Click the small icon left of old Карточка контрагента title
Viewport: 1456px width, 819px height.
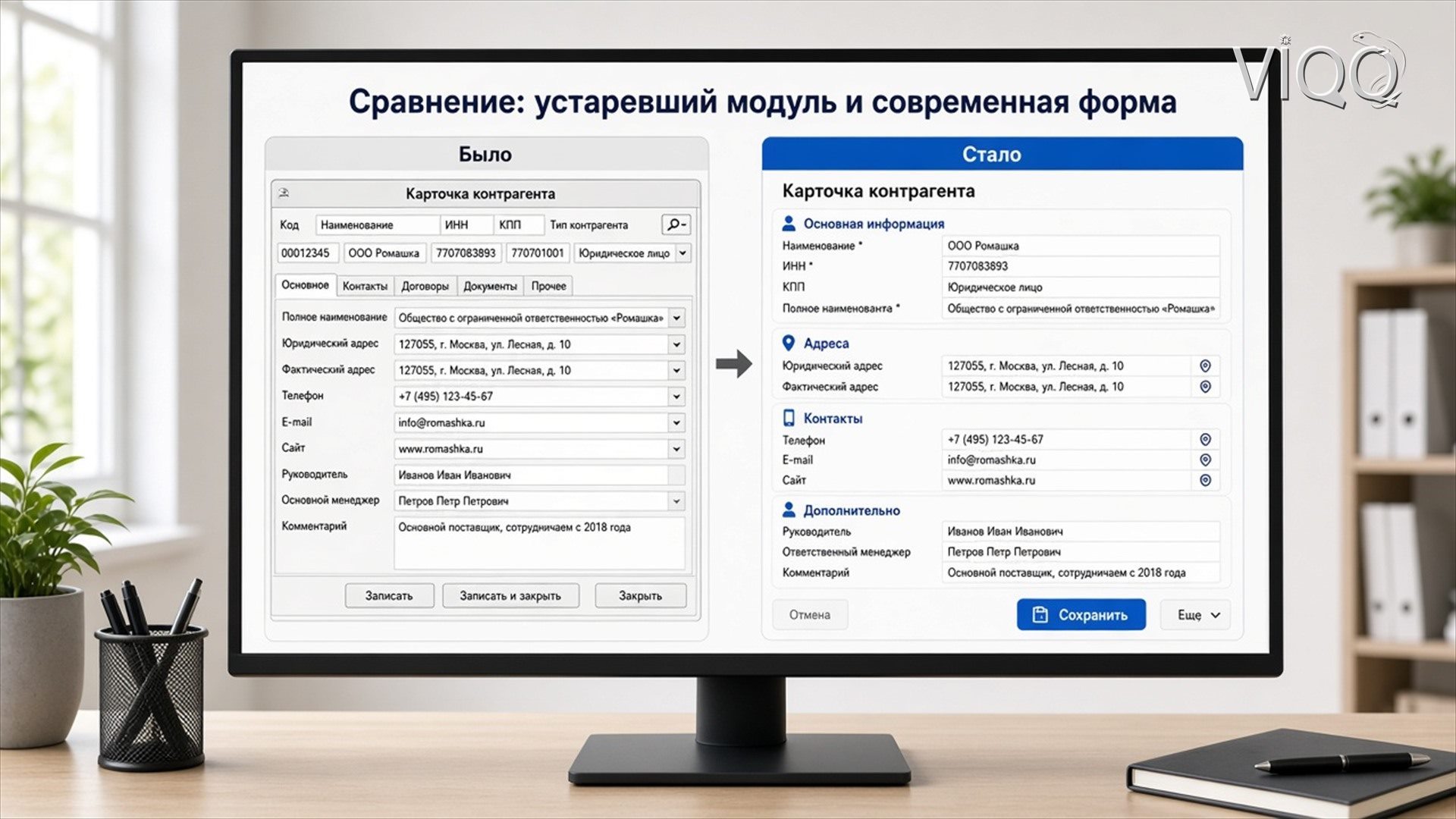coord(284,193)
